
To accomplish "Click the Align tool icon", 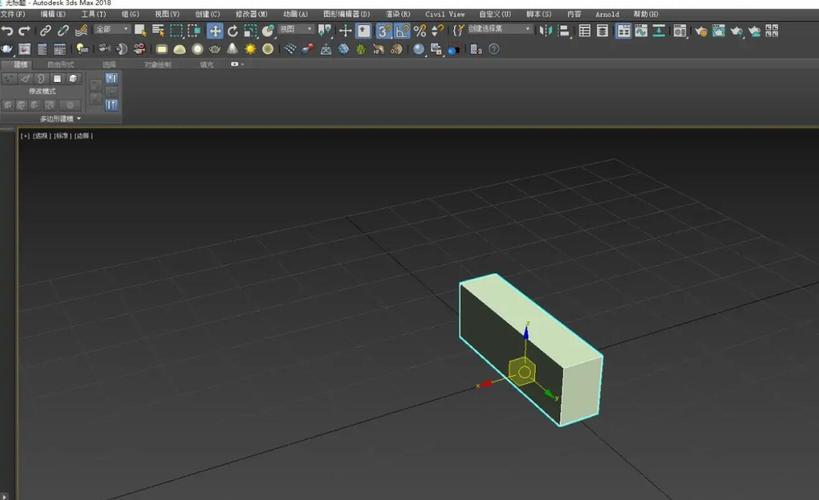I will [x=564, y=31].
